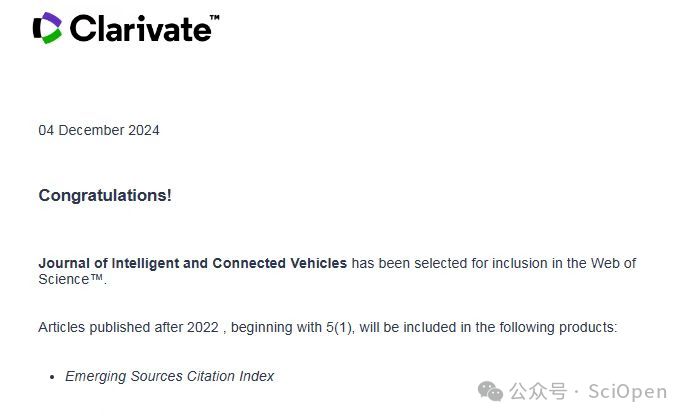Click the SciOpen watermark text
690x419 pixels.
pos(628,391)
